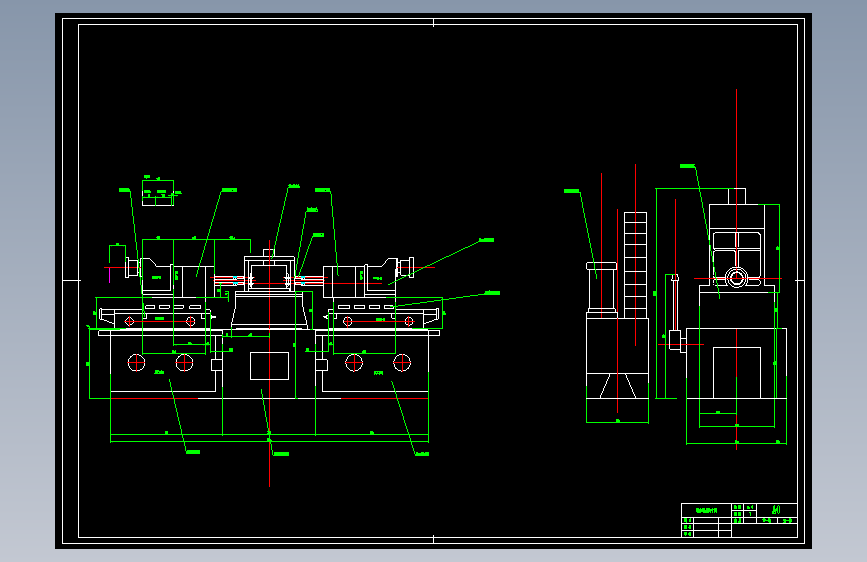Select the leftmost crosshair circle on the left base
867x562 pixels.
tap(136, 363)
